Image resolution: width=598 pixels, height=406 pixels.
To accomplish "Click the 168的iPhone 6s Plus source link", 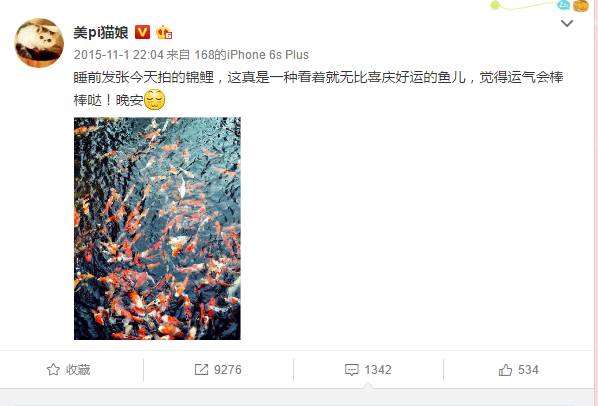I will click(x=252, y=55).
